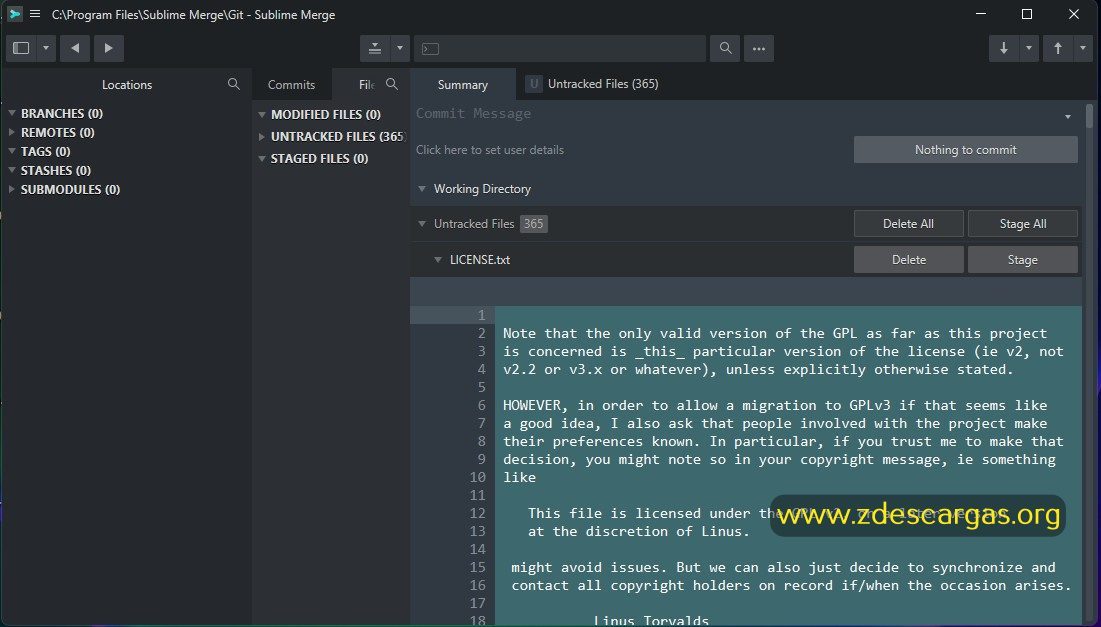Open the hamburger main menu

click(34, 14)
